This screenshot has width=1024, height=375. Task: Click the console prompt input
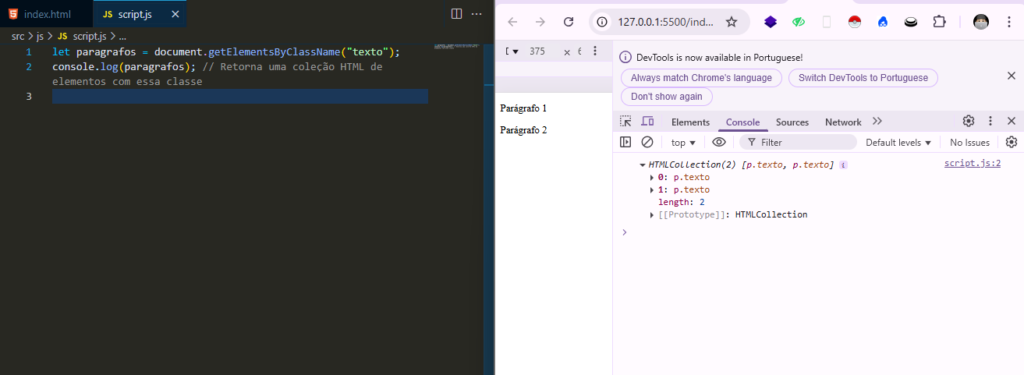pyautogui.click(x=816, y=232)
